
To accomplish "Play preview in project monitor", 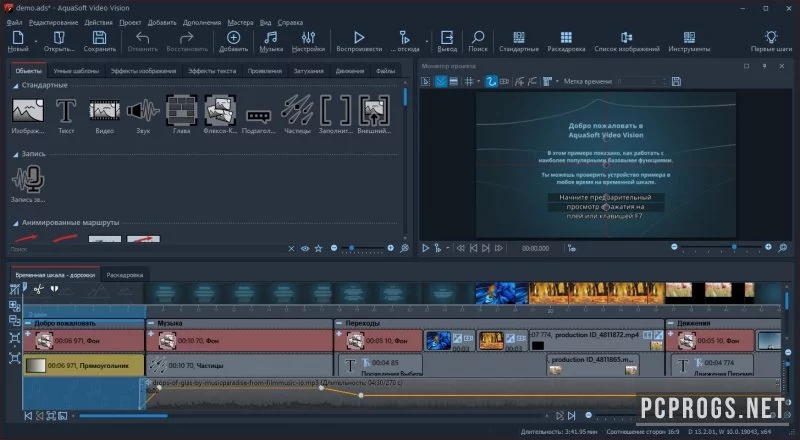I will (425, 248).
